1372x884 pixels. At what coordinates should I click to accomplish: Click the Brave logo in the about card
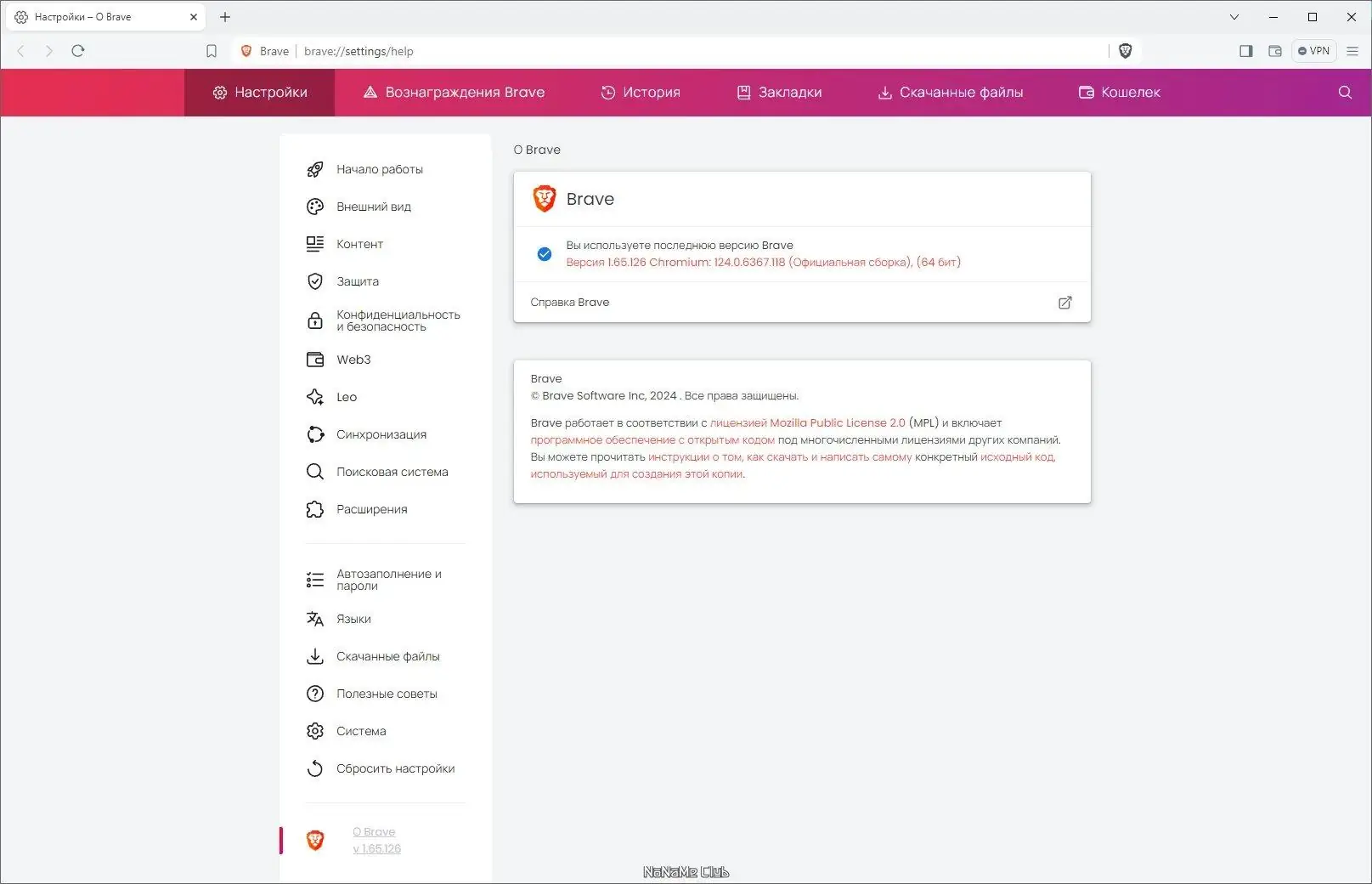(x=545, y=199)
